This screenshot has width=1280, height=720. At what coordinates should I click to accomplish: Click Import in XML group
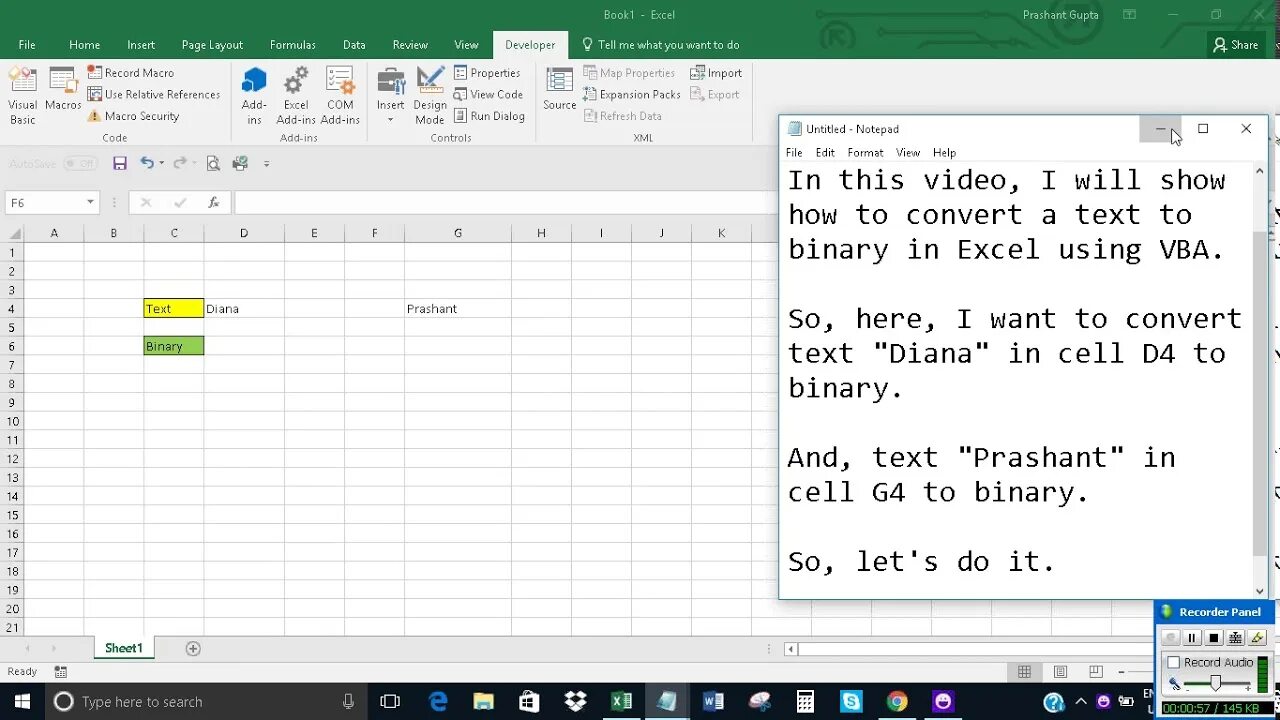[x=716, y=73]
